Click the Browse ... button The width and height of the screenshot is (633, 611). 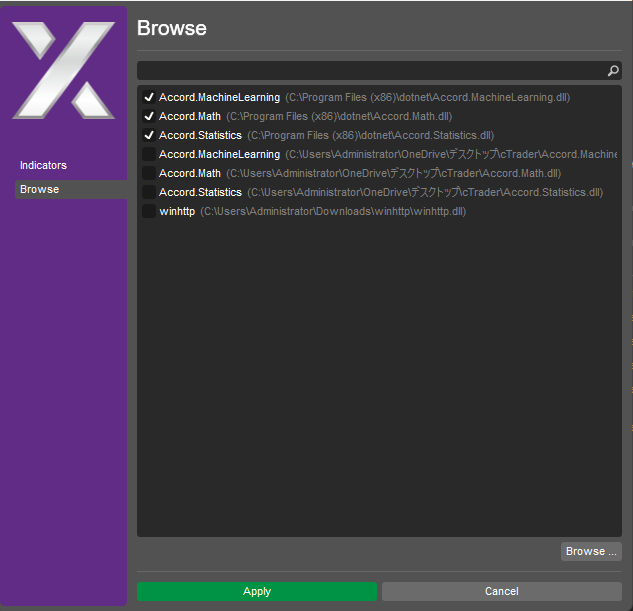point(591,551)
